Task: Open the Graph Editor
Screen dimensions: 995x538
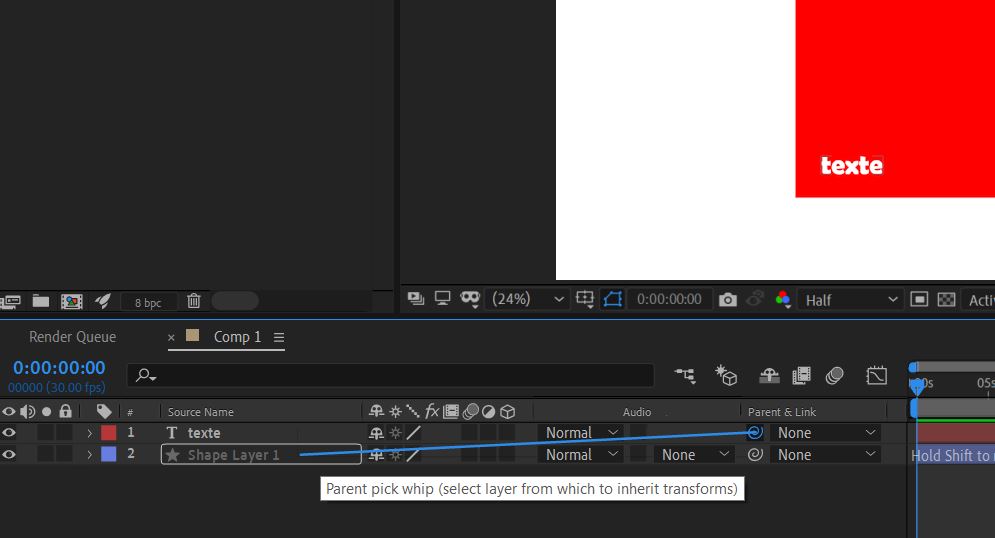Action: [x=876, y=376]
